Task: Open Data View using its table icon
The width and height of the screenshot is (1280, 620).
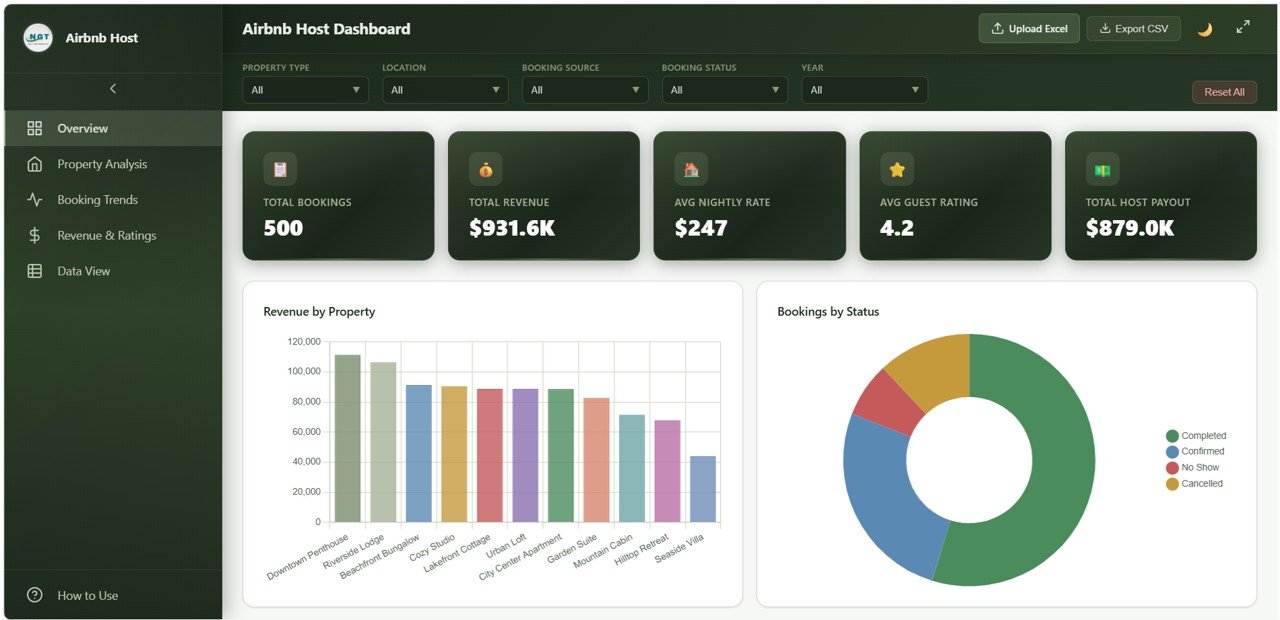Action: click(x=34, y=270)
